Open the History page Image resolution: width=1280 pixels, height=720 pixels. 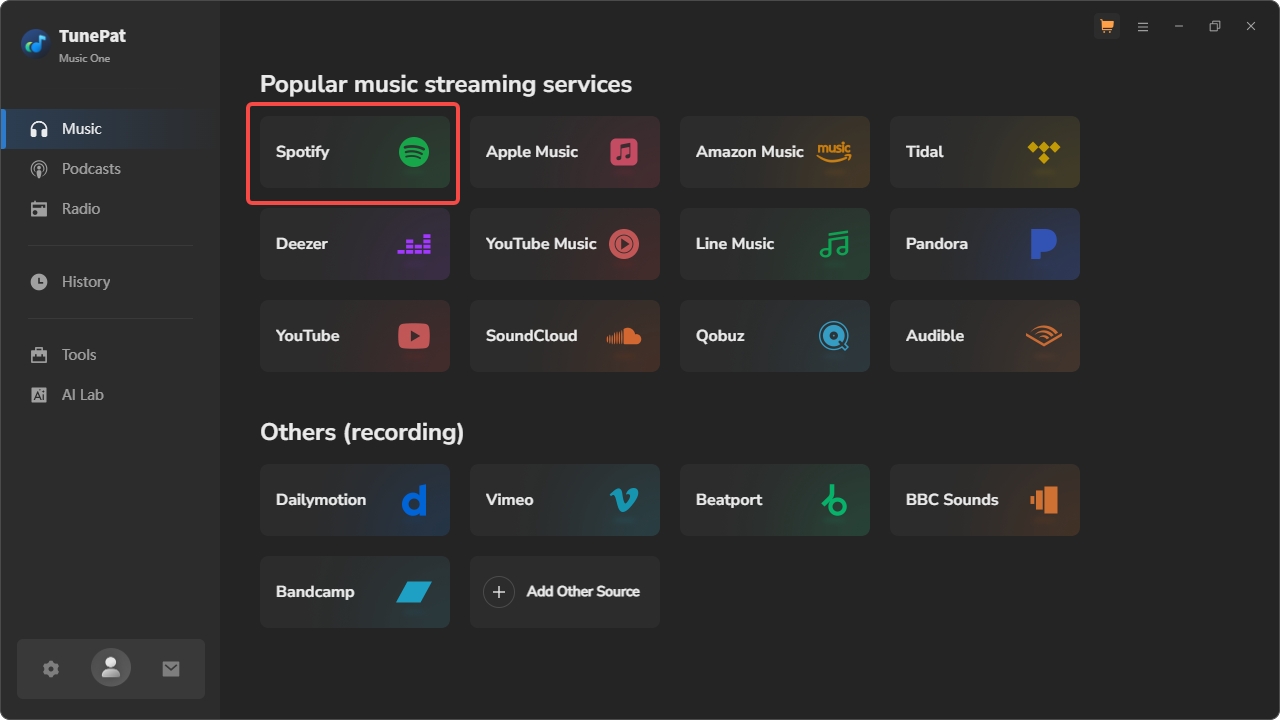(85, 281)
